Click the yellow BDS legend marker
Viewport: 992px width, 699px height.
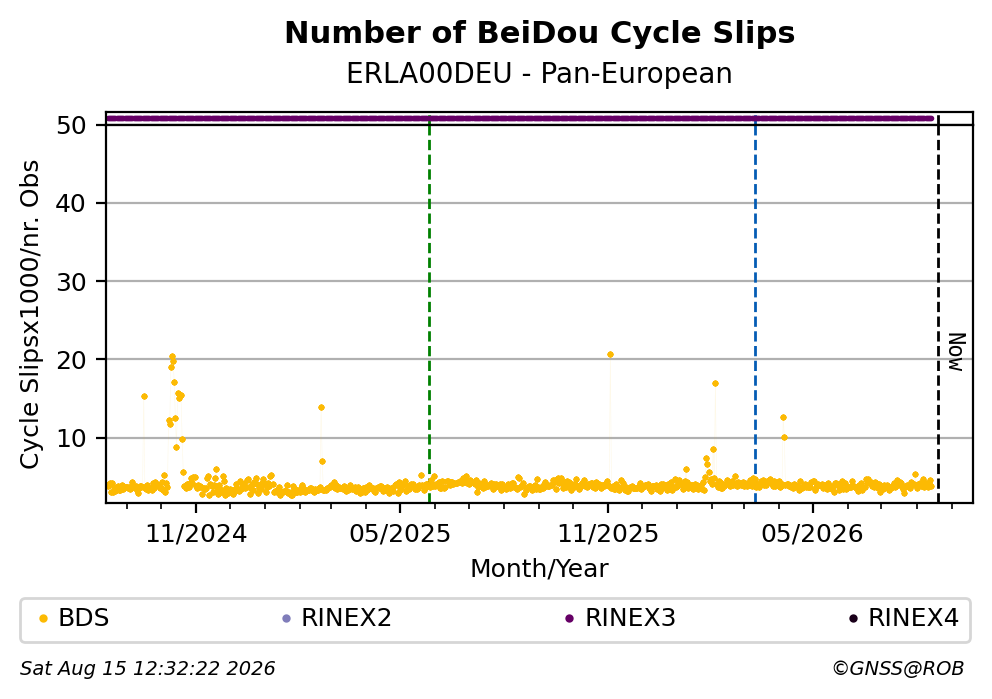43,619
